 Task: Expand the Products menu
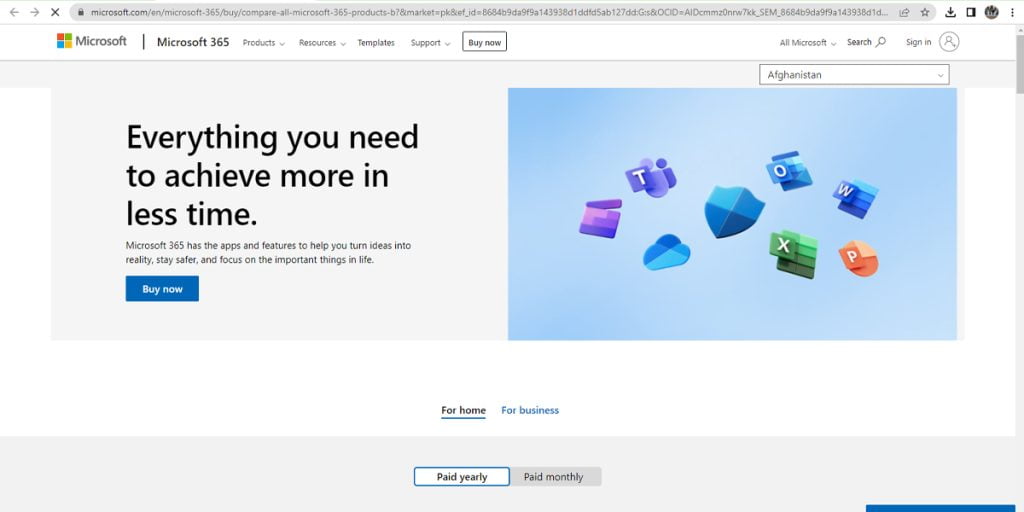click(x=264, y=42)
